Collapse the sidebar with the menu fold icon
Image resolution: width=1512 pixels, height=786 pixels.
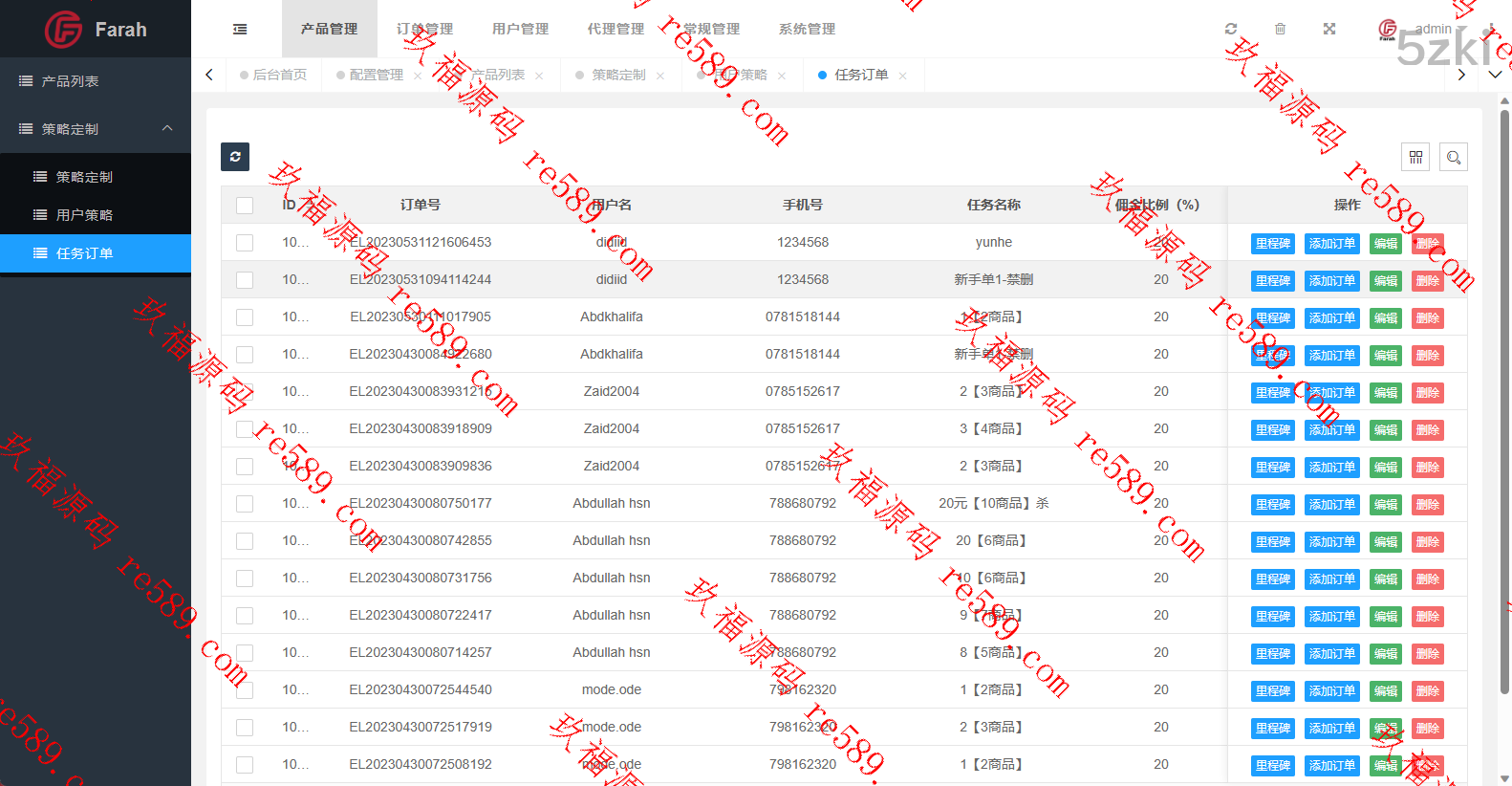pos(240,30)
